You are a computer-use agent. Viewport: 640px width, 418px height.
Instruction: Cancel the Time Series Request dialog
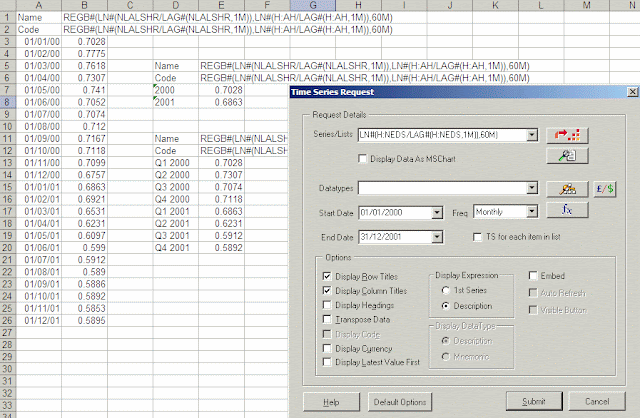point(597,402)
